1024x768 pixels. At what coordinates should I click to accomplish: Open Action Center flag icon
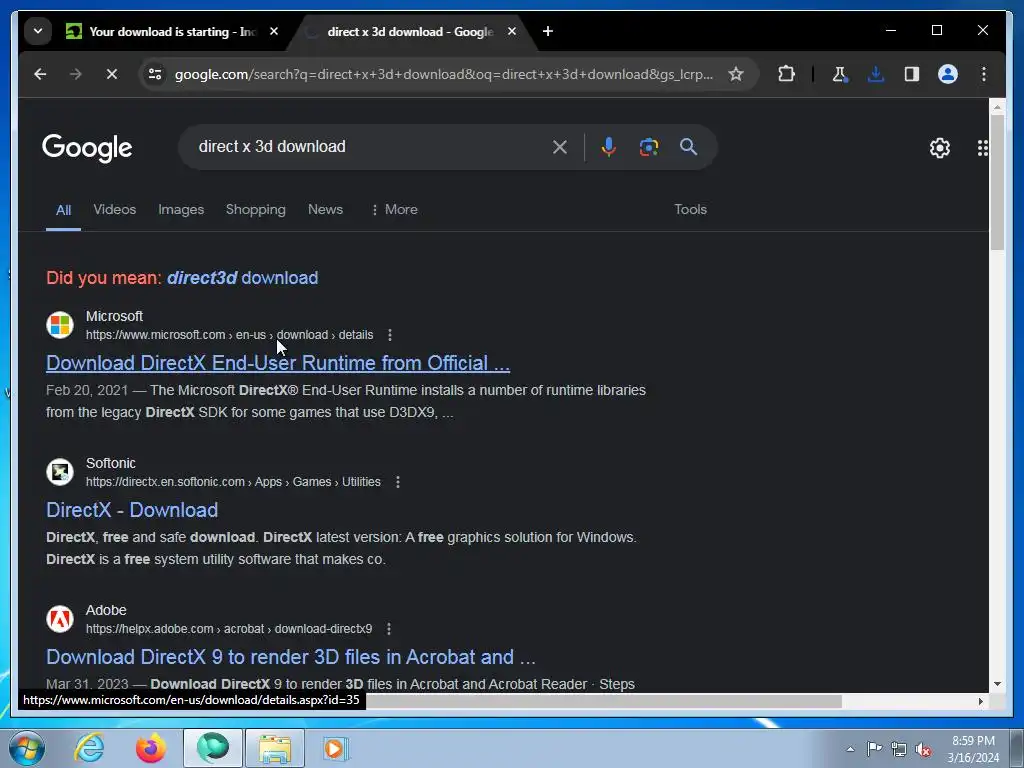coord(874,749)
